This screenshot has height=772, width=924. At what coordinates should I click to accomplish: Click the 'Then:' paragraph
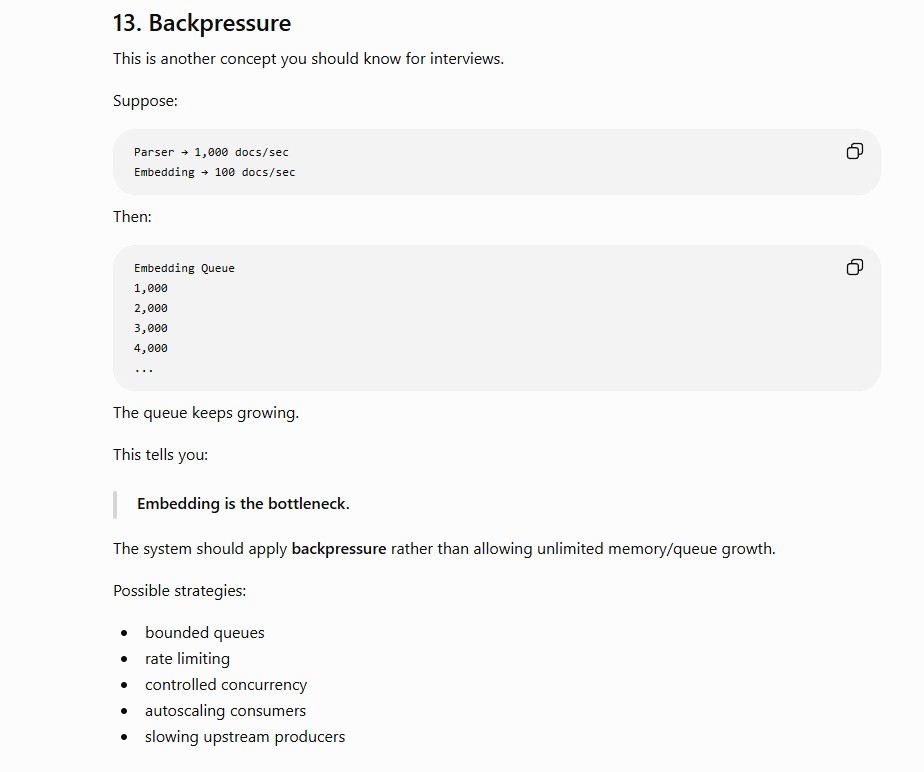tap(132, 216)
